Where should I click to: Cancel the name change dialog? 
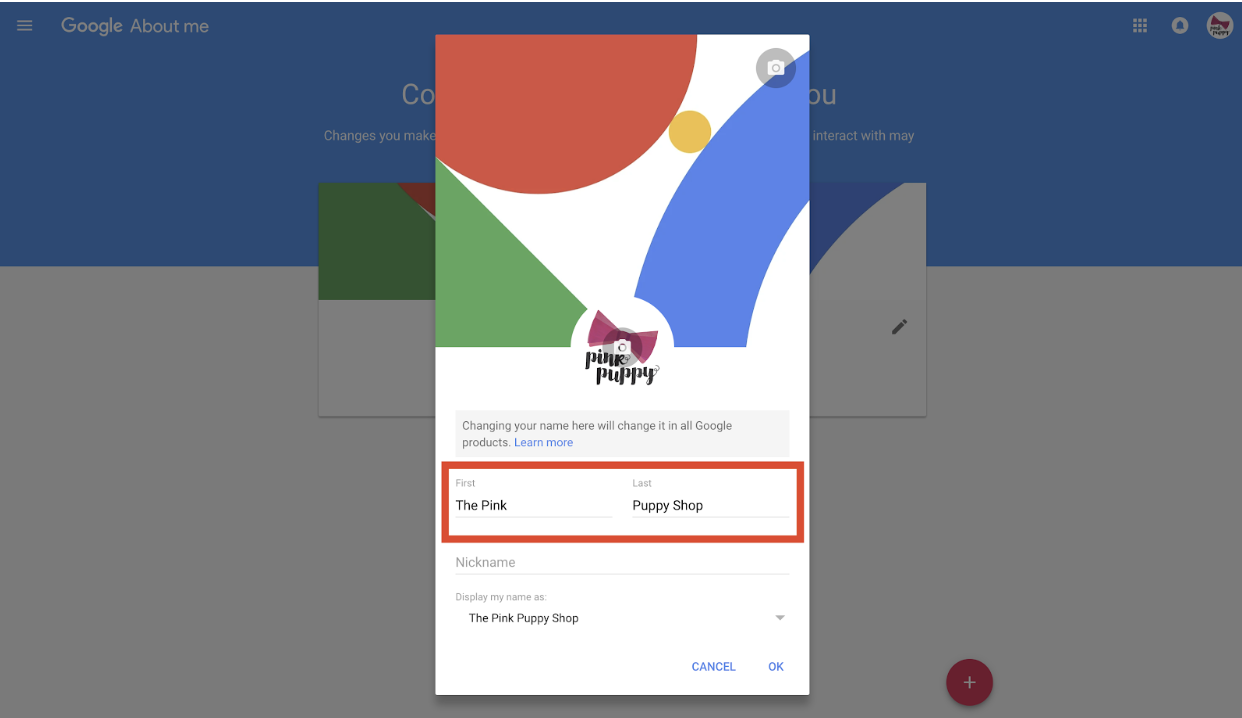(x=714, y=667)
